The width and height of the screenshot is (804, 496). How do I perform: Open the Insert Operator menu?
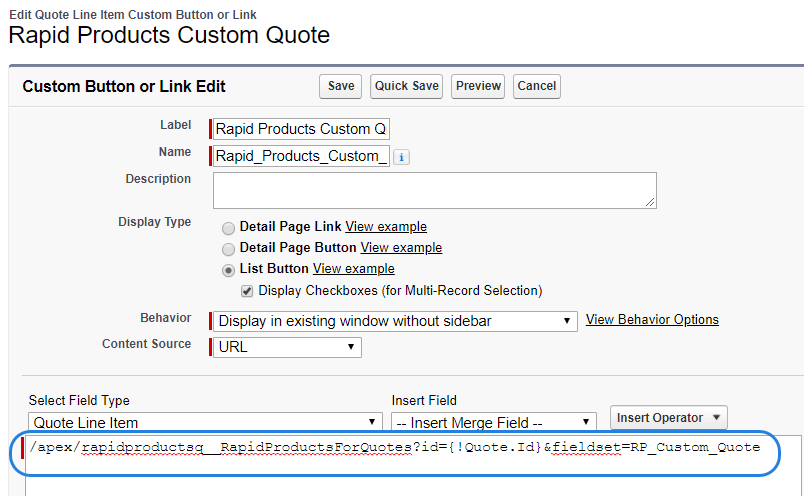pos(669,418)
